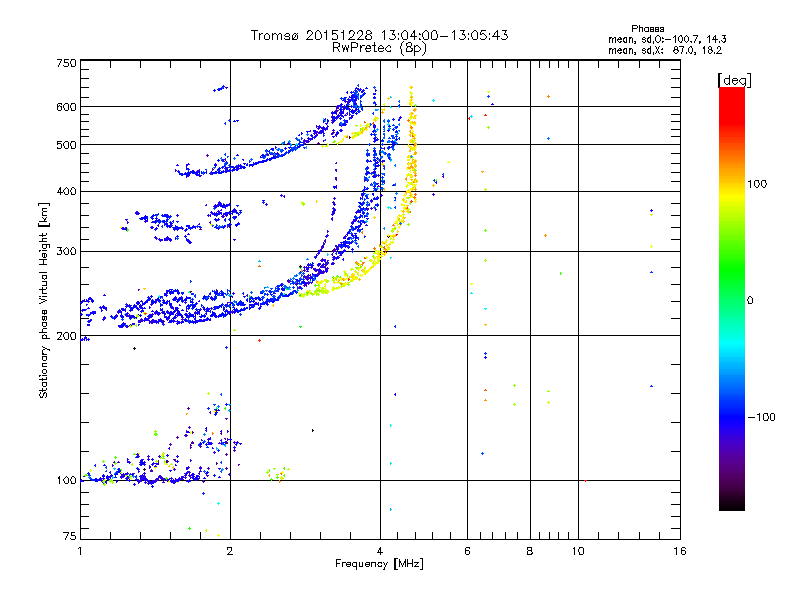800x600 pixels.
Task: Click the '16' frequency tick label
Action: point(680,551)
